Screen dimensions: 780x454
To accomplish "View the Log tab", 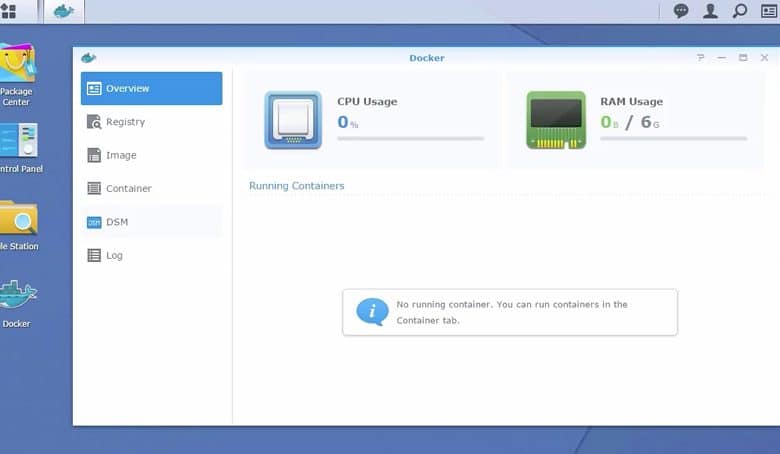I will [151, 255].
